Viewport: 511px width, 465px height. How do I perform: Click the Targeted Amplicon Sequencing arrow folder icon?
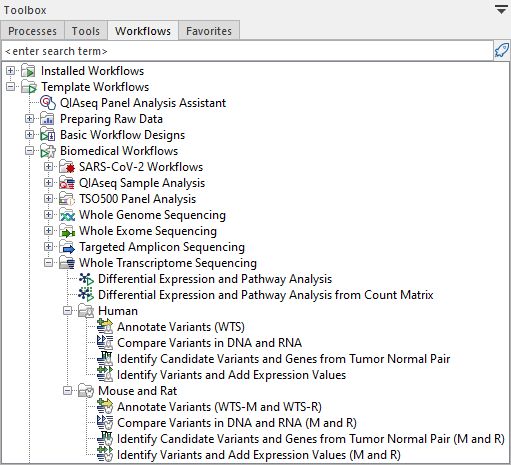click(x=67, y=247)
